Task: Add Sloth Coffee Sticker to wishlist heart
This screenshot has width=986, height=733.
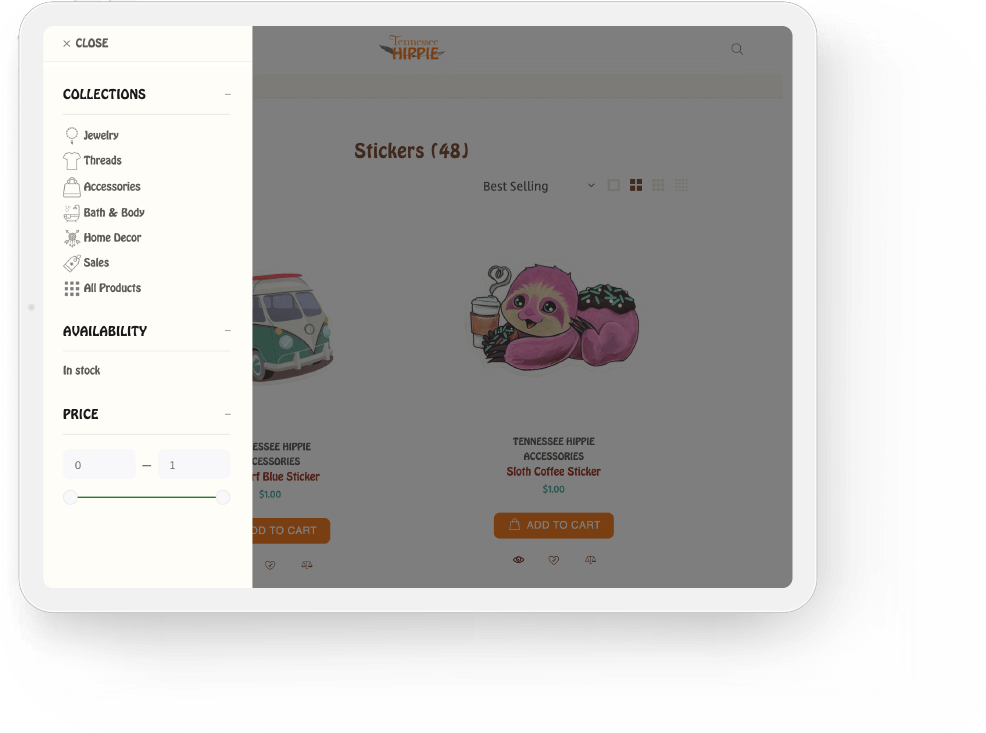Action: coord(553,559)
